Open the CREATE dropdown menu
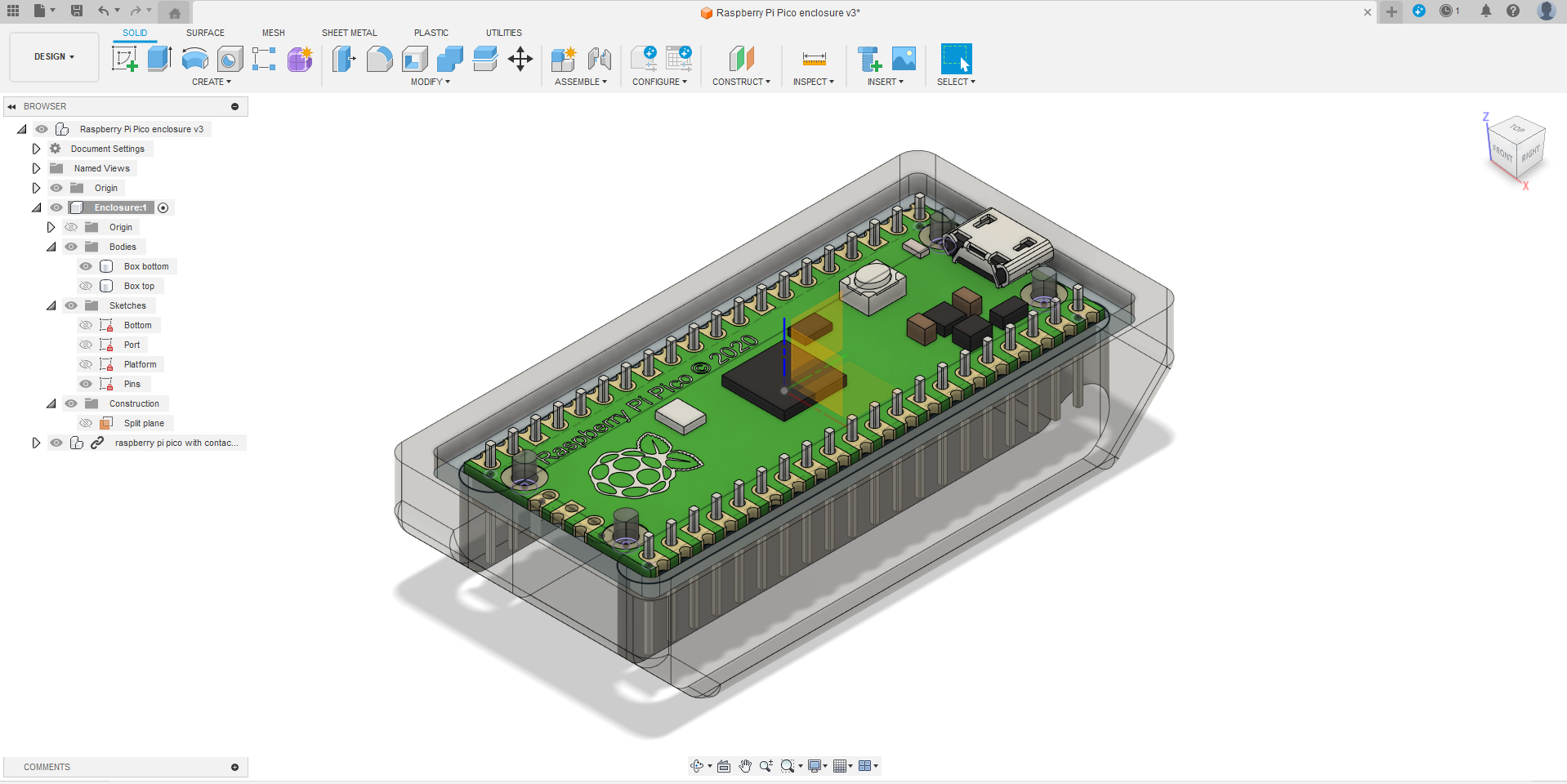The height and width of the screenshot is (784, 1567). pyautogui.click(x=211, y=82)
